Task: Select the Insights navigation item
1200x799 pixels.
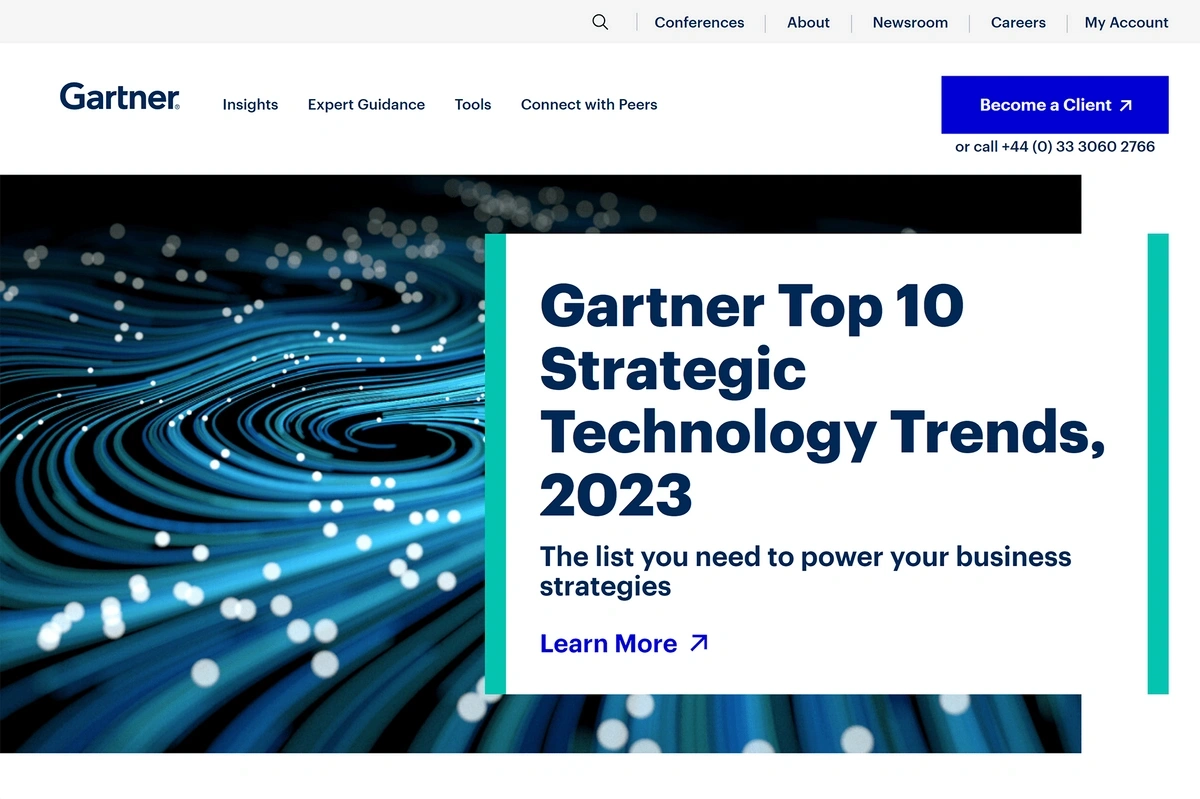Action: pyautogui.click(x=250, y=104)
